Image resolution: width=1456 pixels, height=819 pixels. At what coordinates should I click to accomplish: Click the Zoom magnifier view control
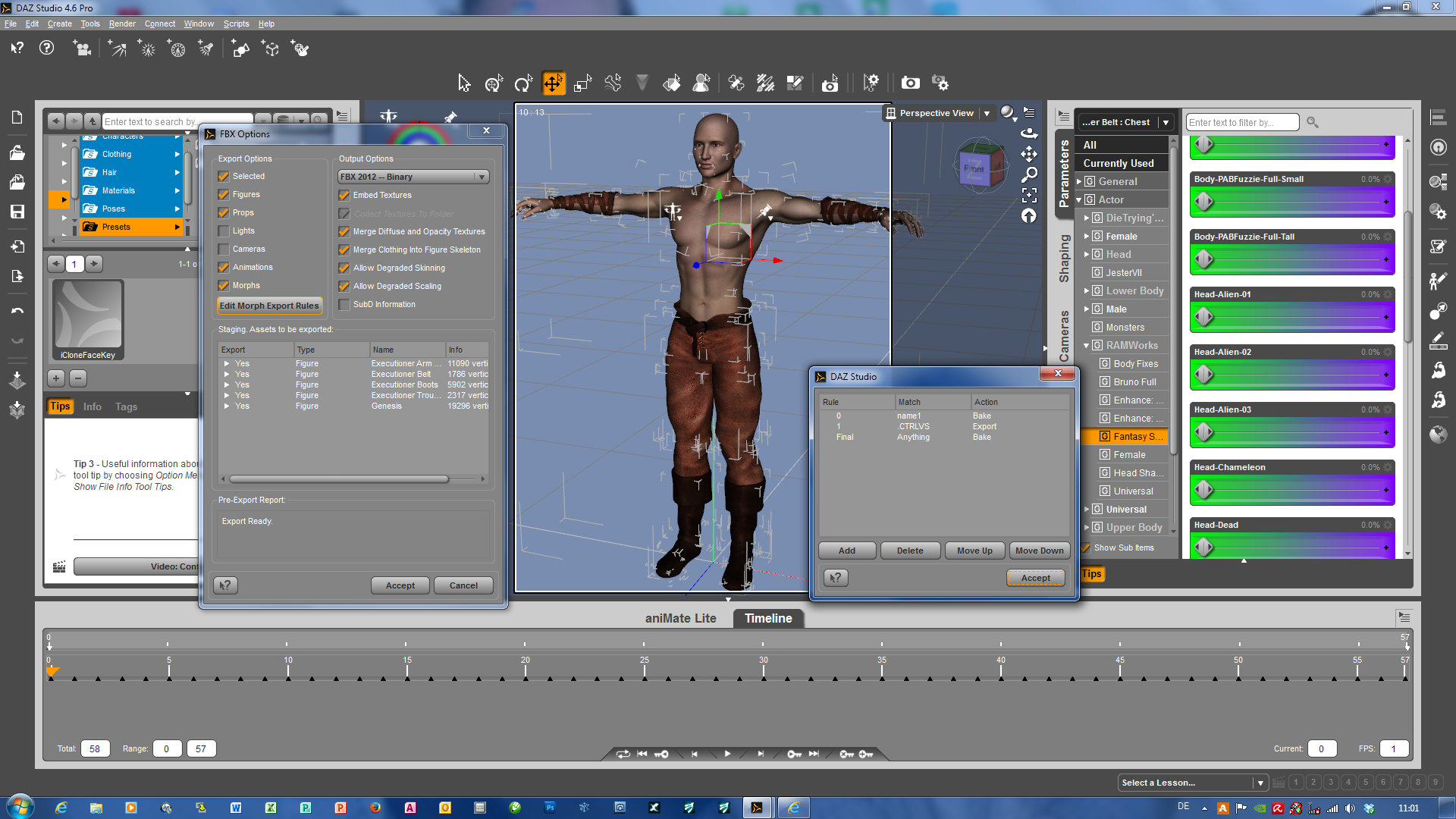click(x=1029, y=174)
